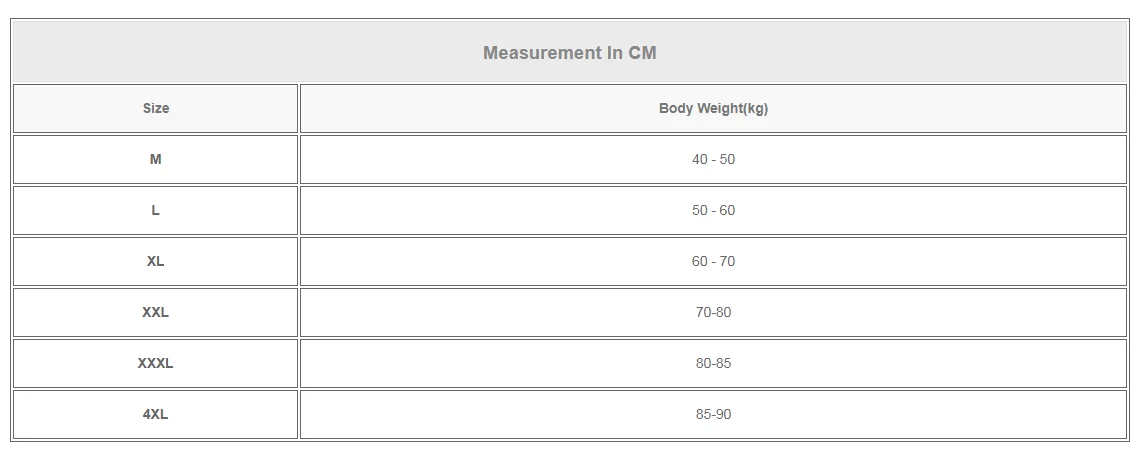Select the '50 - 60' weight value
Viewport: 1145px width, 455px height.
coord(713,210)
